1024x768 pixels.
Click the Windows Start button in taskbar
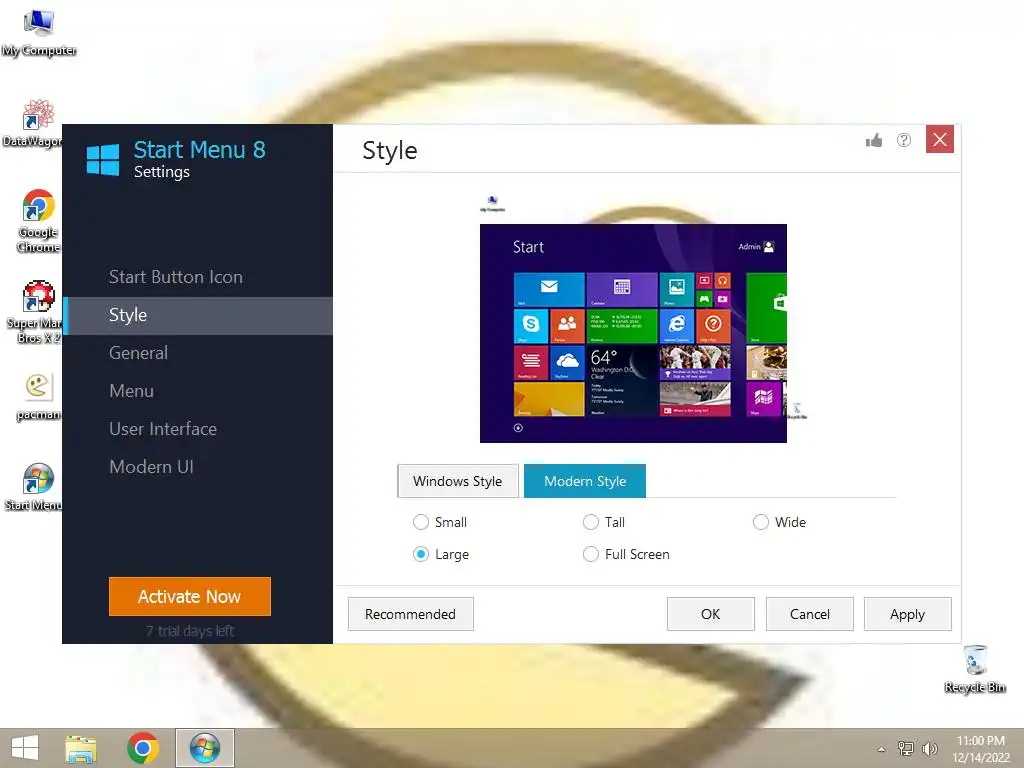click(x=25, y=748)
